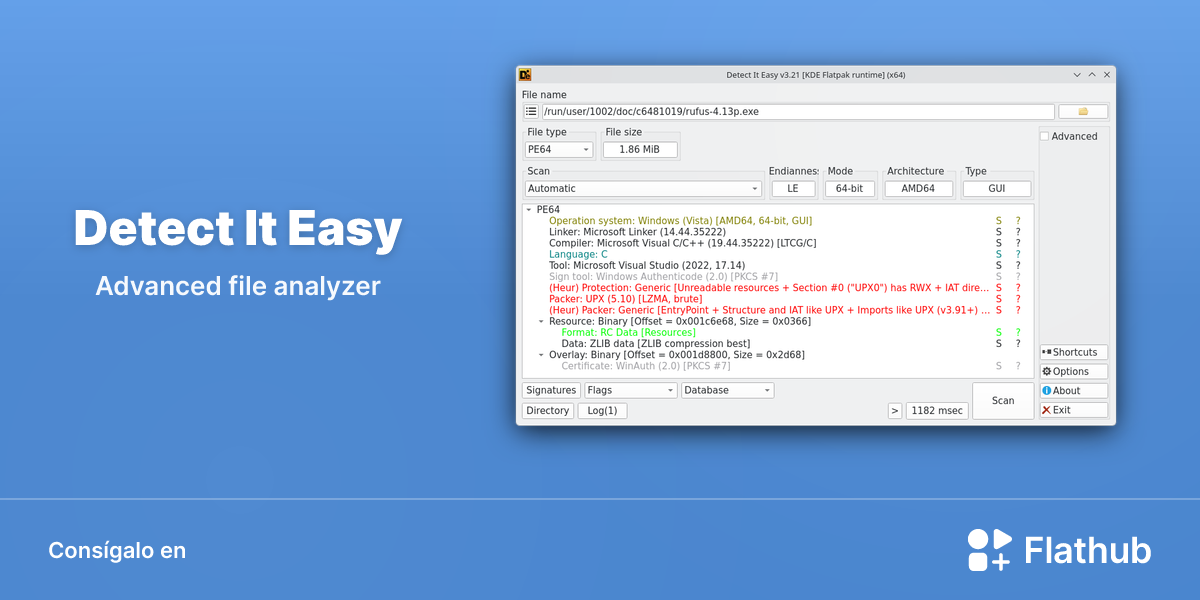Collapse the Overlay: Binary tree node
This screenshot has width=1200, height=600.
tap(541, 355)
